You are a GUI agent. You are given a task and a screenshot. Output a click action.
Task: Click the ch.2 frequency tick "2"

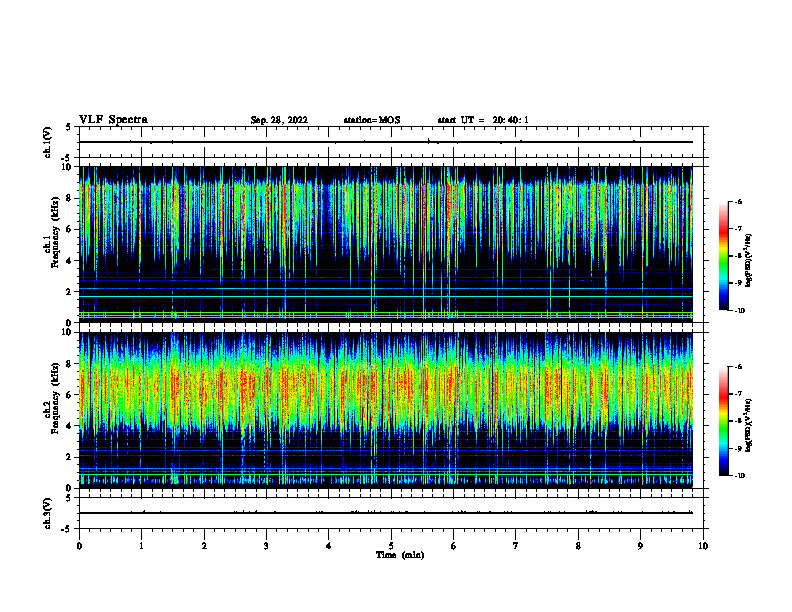[70, 457]
